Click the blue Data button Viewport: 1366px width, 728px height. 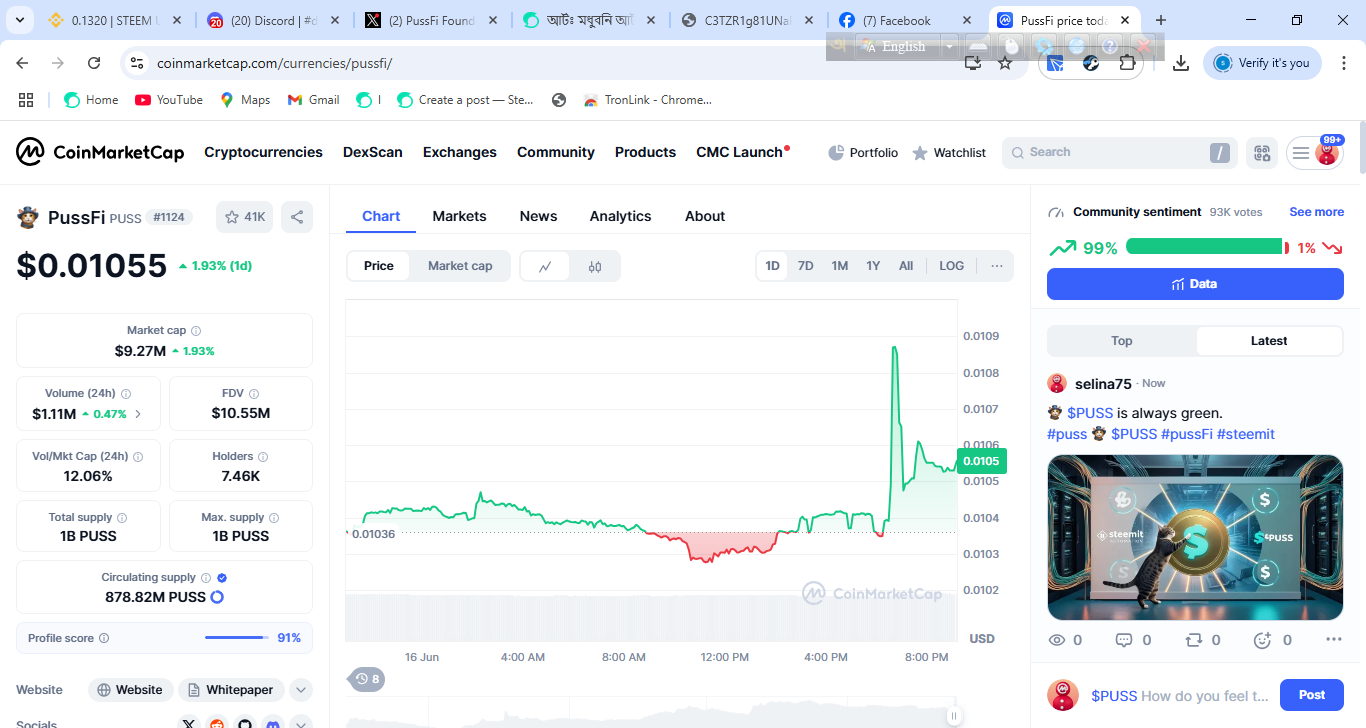click(x=1195, y=284)
